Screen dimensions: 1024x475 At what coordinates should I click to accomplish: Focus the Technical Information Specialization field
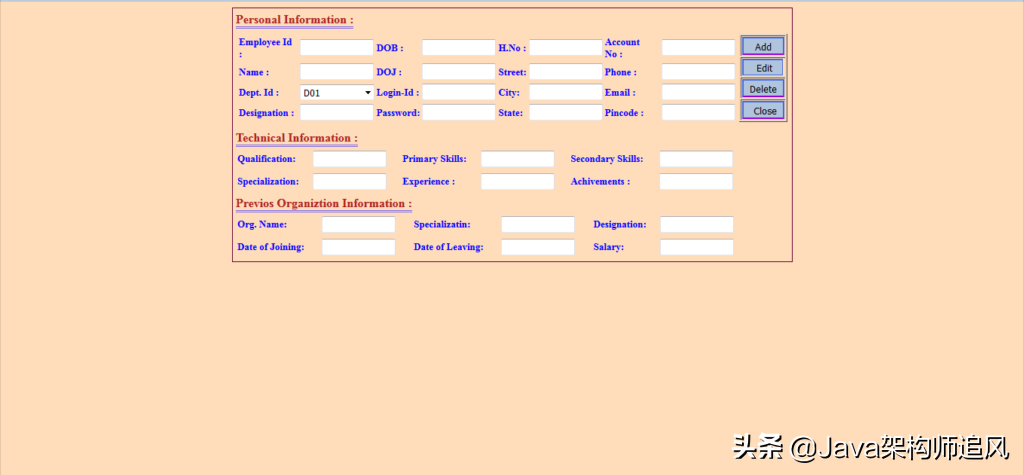[349, 182]
